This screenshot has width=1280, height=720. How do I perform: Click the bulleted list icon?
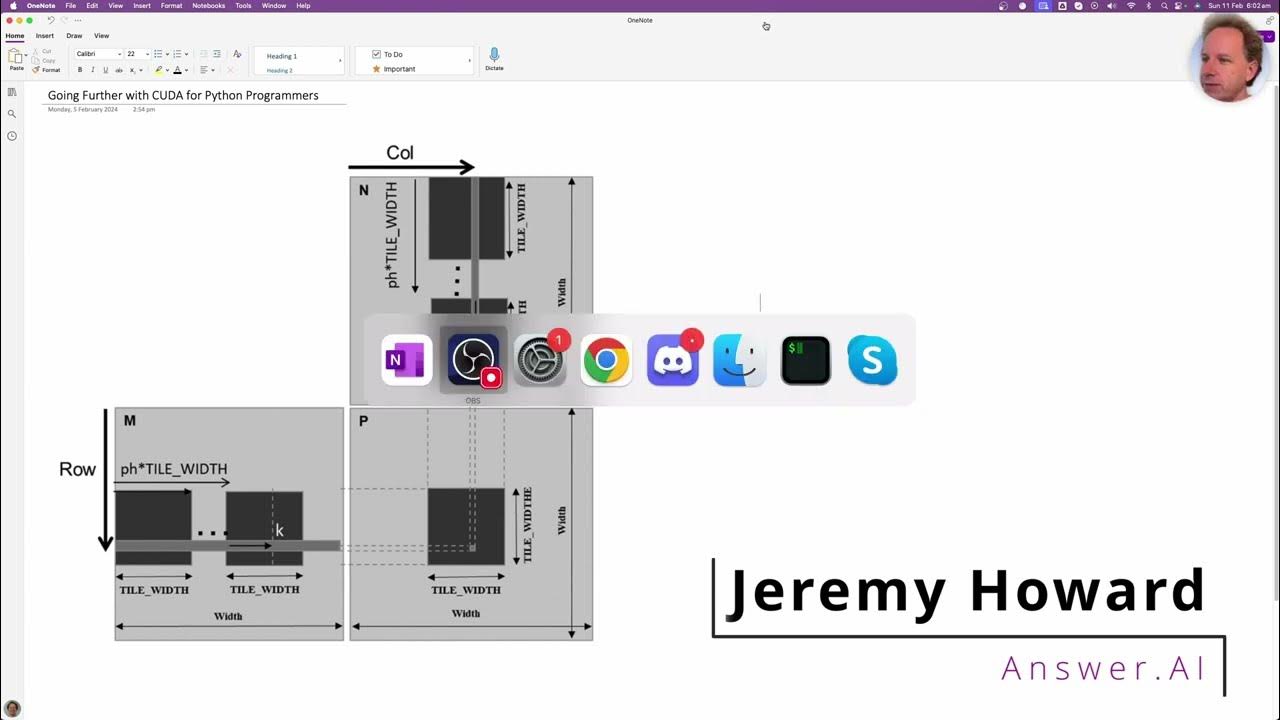point(157,54)
